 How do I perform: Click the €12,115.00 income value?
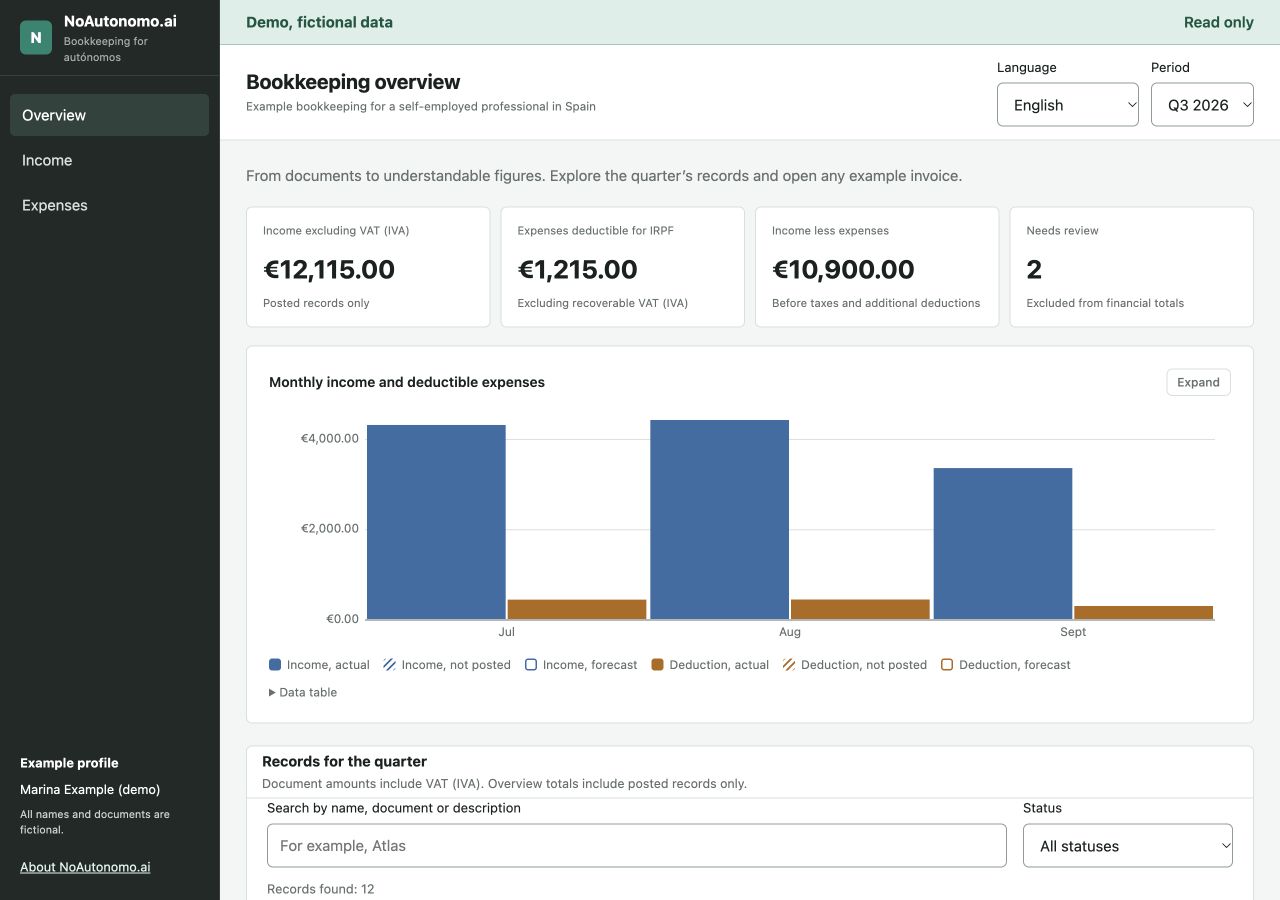pos(329,269)
